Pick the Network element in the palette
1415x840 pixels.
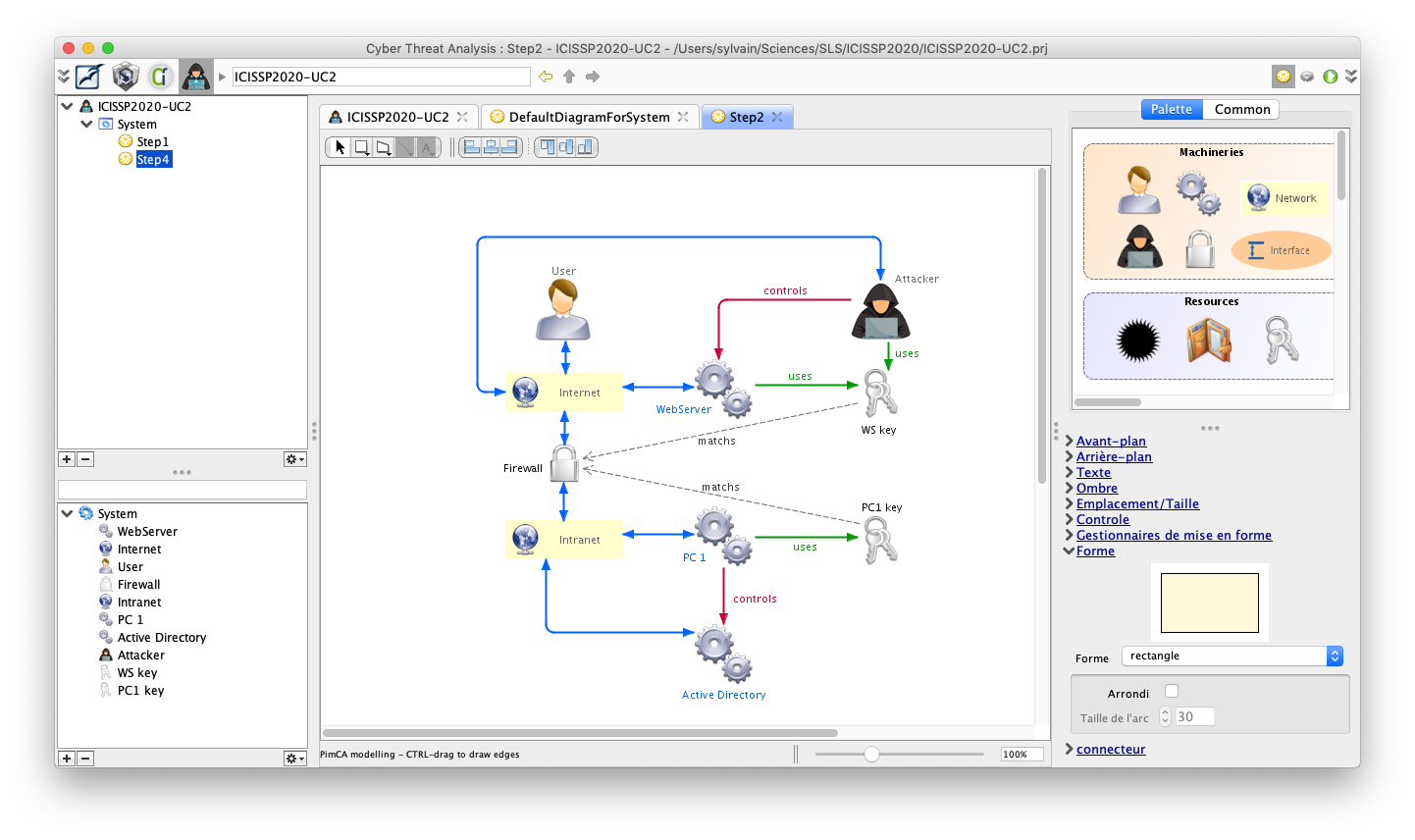pyautogui.click(x=1284, y=198)
